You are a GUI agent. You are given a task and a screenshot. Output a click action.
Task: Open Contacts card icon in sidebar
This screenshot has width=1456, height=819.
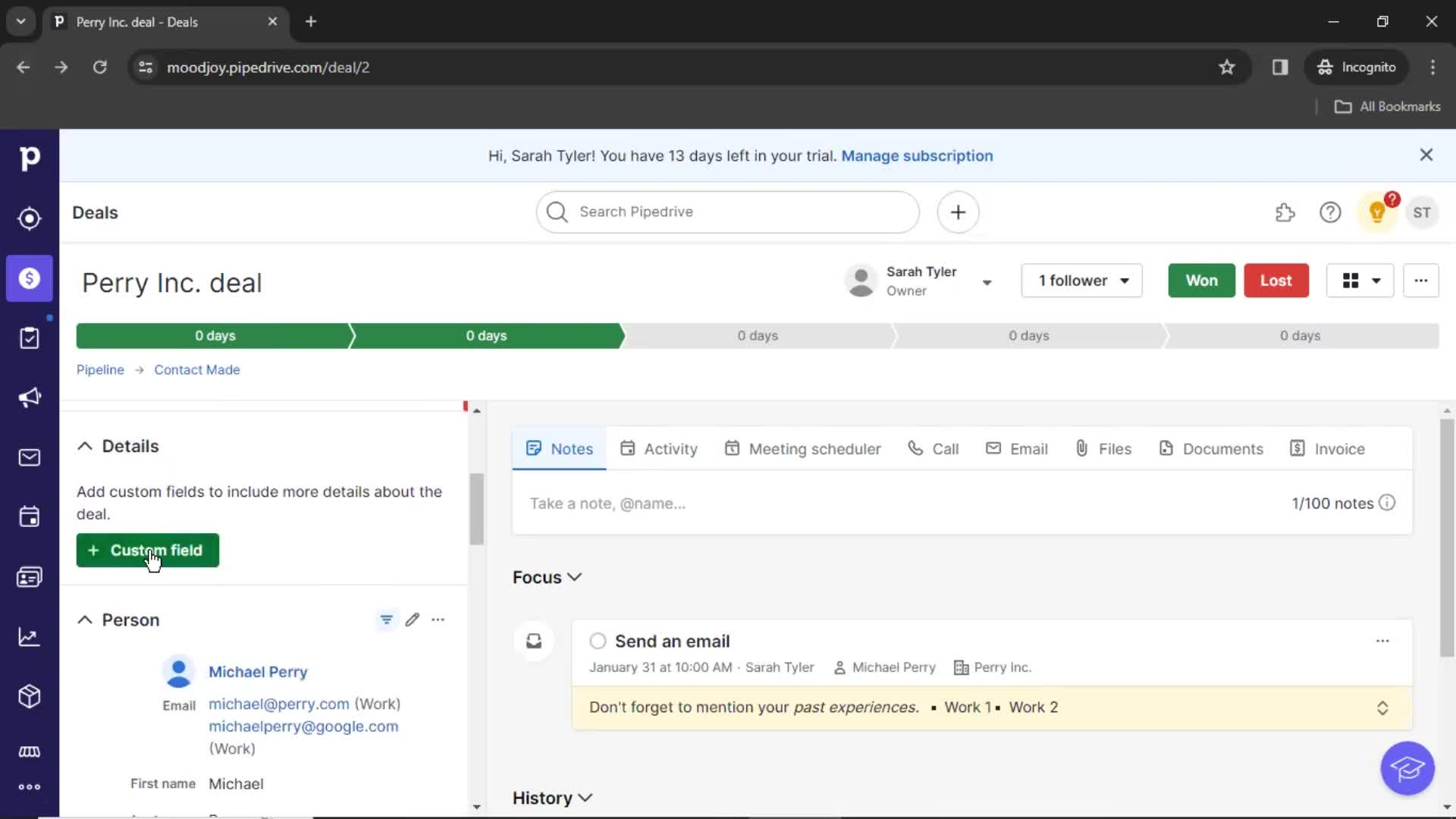(x=29, y=577)
